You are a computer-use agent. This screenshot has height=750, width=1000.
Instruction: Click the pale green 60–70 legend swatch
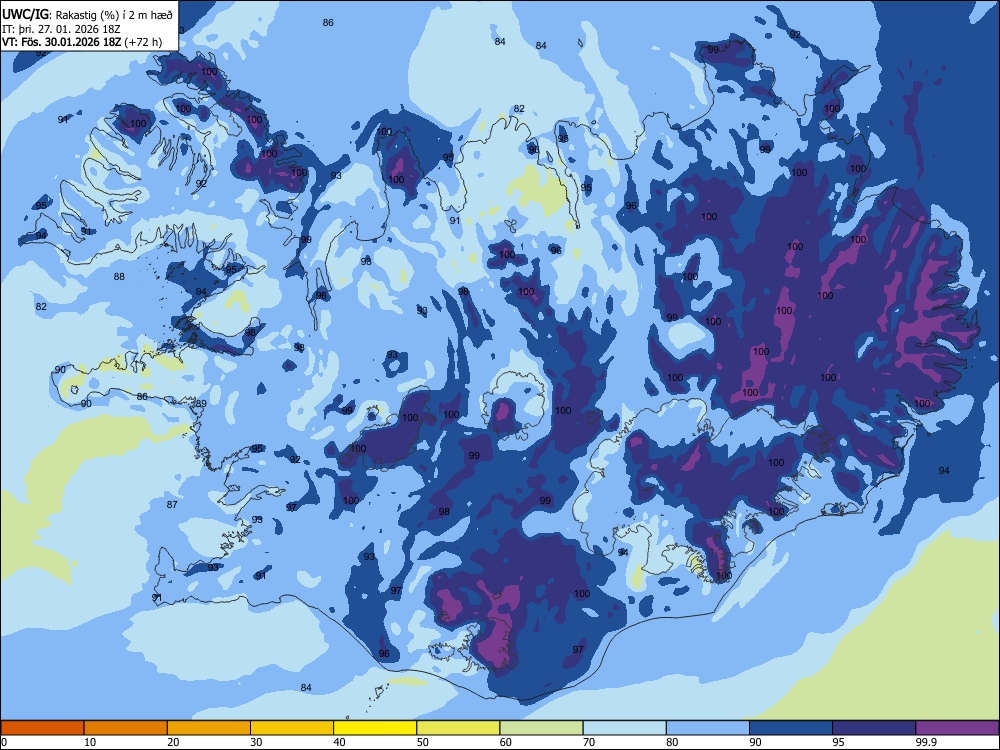[541, 728]
